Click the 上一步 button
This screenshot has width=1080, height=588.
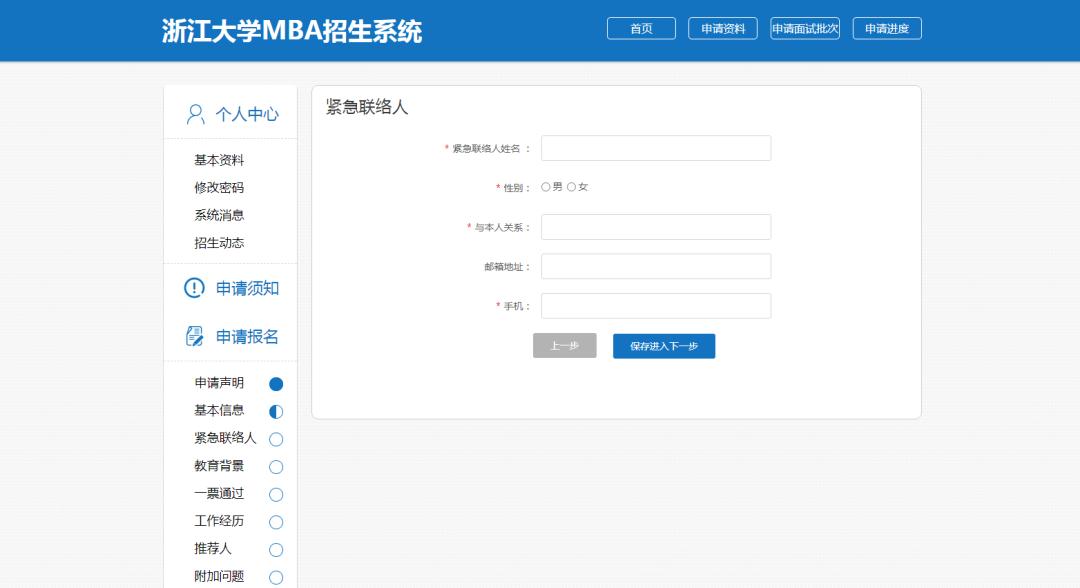click(x=564, y=346)
